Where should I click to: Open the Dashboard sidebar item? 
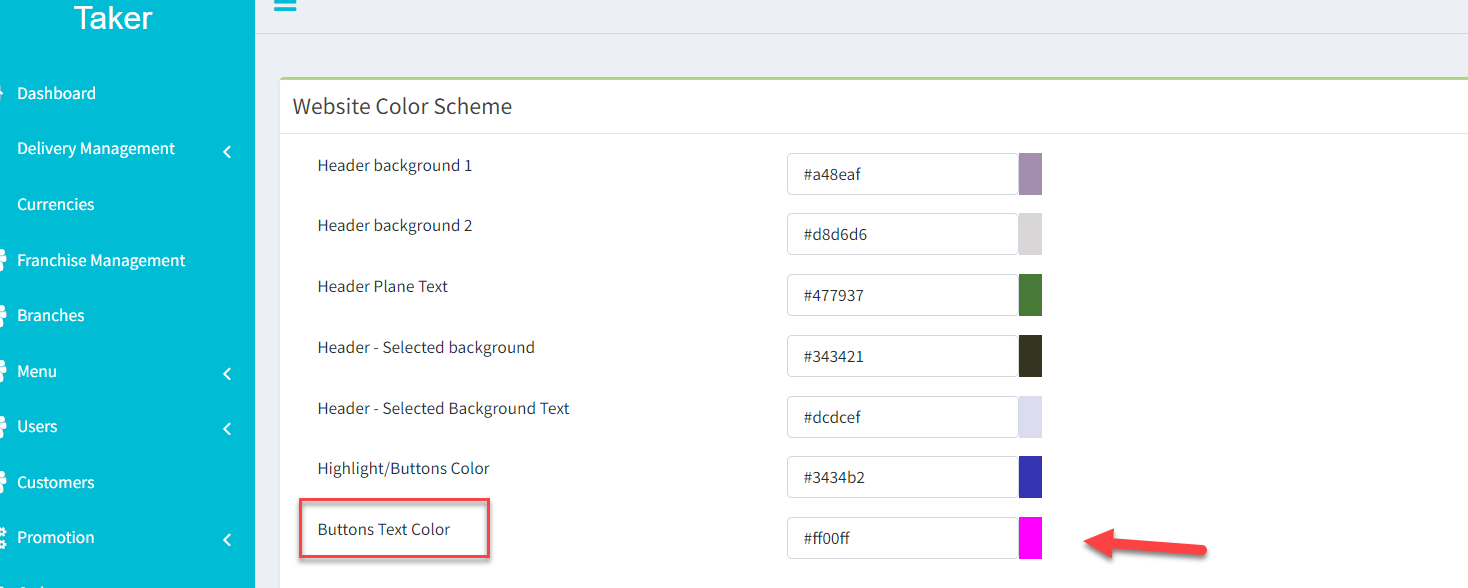(x=57, y=93)
